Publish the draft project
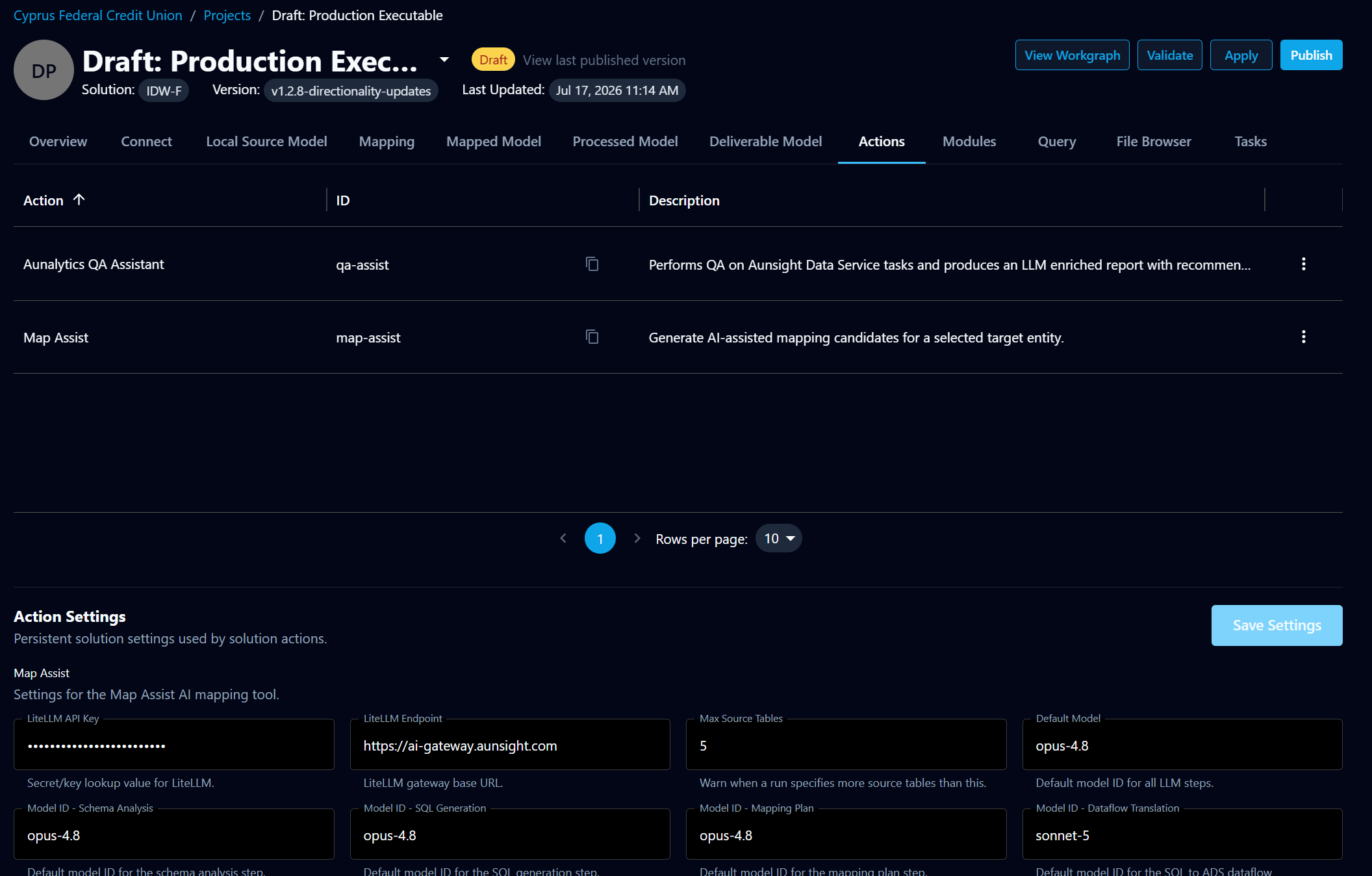This screenshot has height=876, width=1372. pos(1311,55)
